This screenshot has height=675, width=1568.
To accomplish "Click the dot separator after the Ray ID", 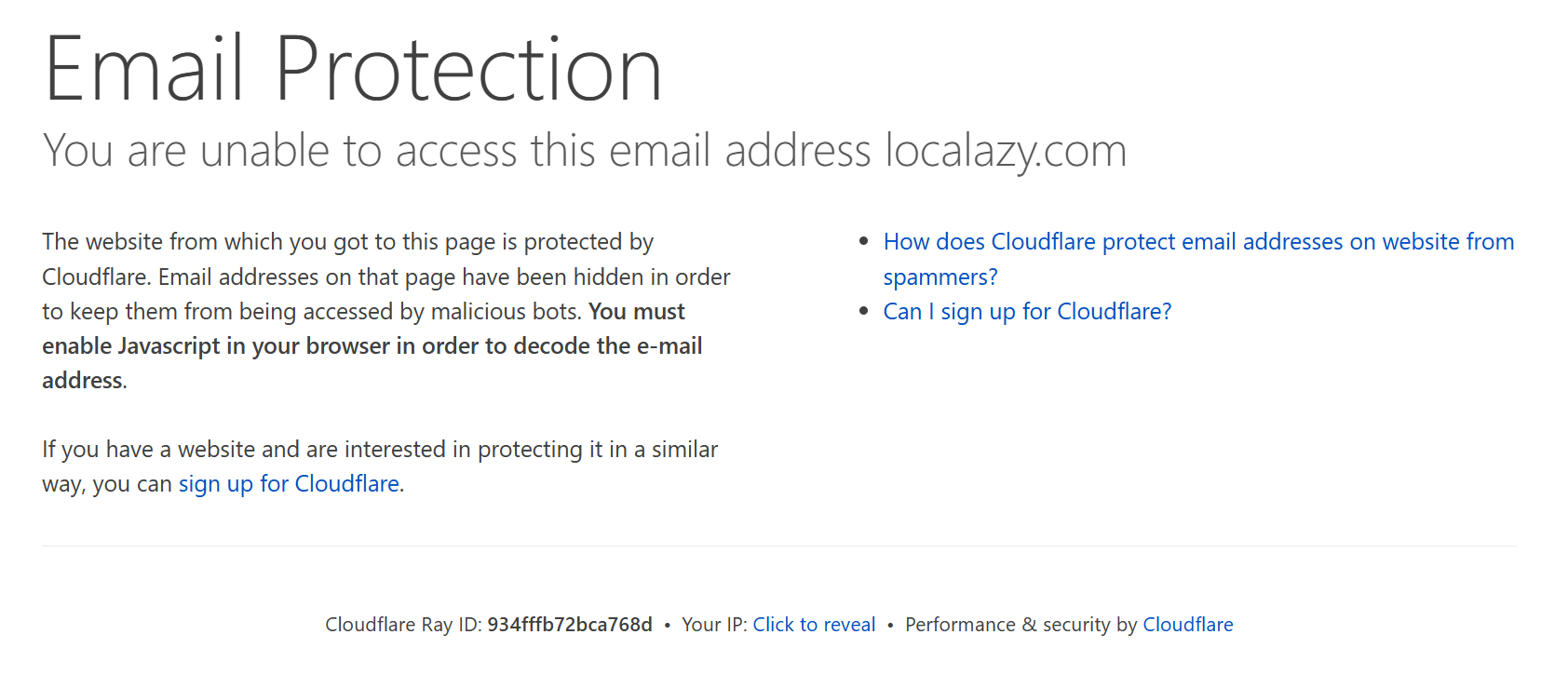I will tap(667, 626).
